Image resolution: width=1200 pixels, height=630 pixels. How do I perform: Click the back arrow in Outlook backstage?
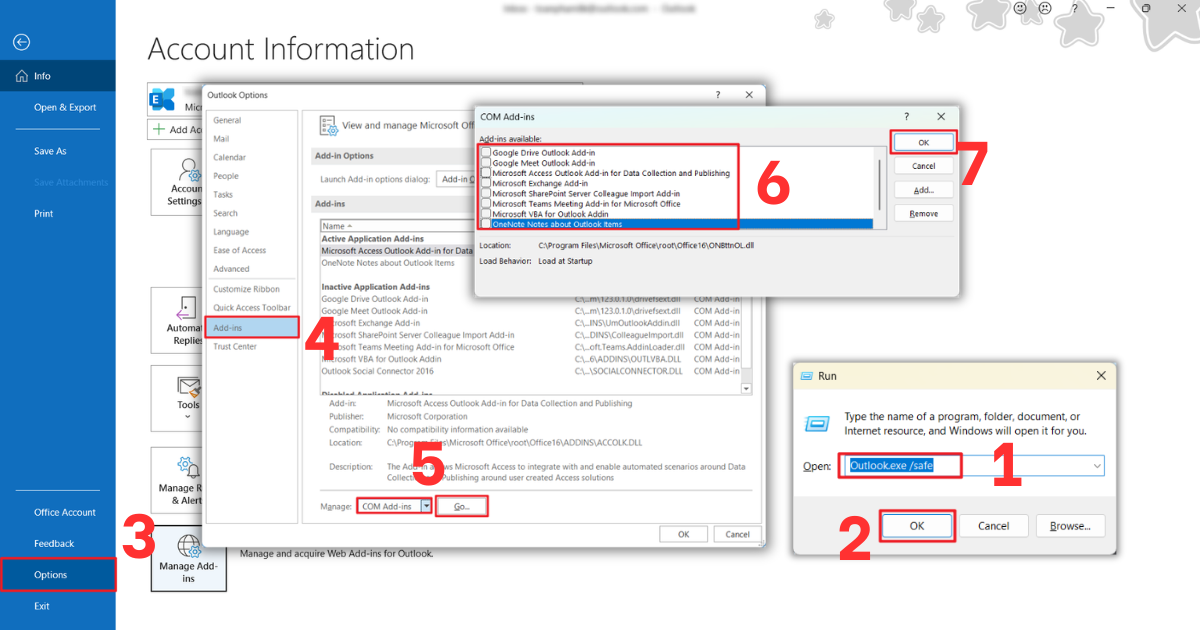(21, 42)
